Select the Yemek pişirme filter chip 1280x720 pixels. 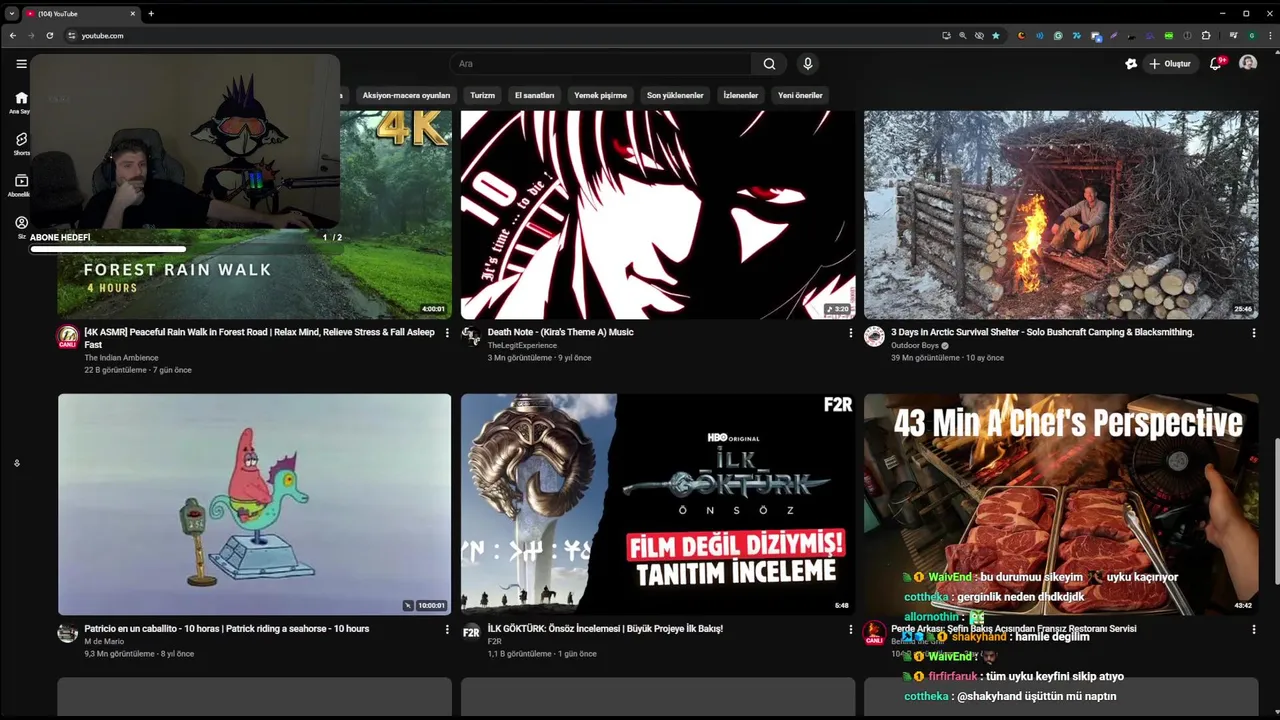pyautogui.click(x=600, y=95)
